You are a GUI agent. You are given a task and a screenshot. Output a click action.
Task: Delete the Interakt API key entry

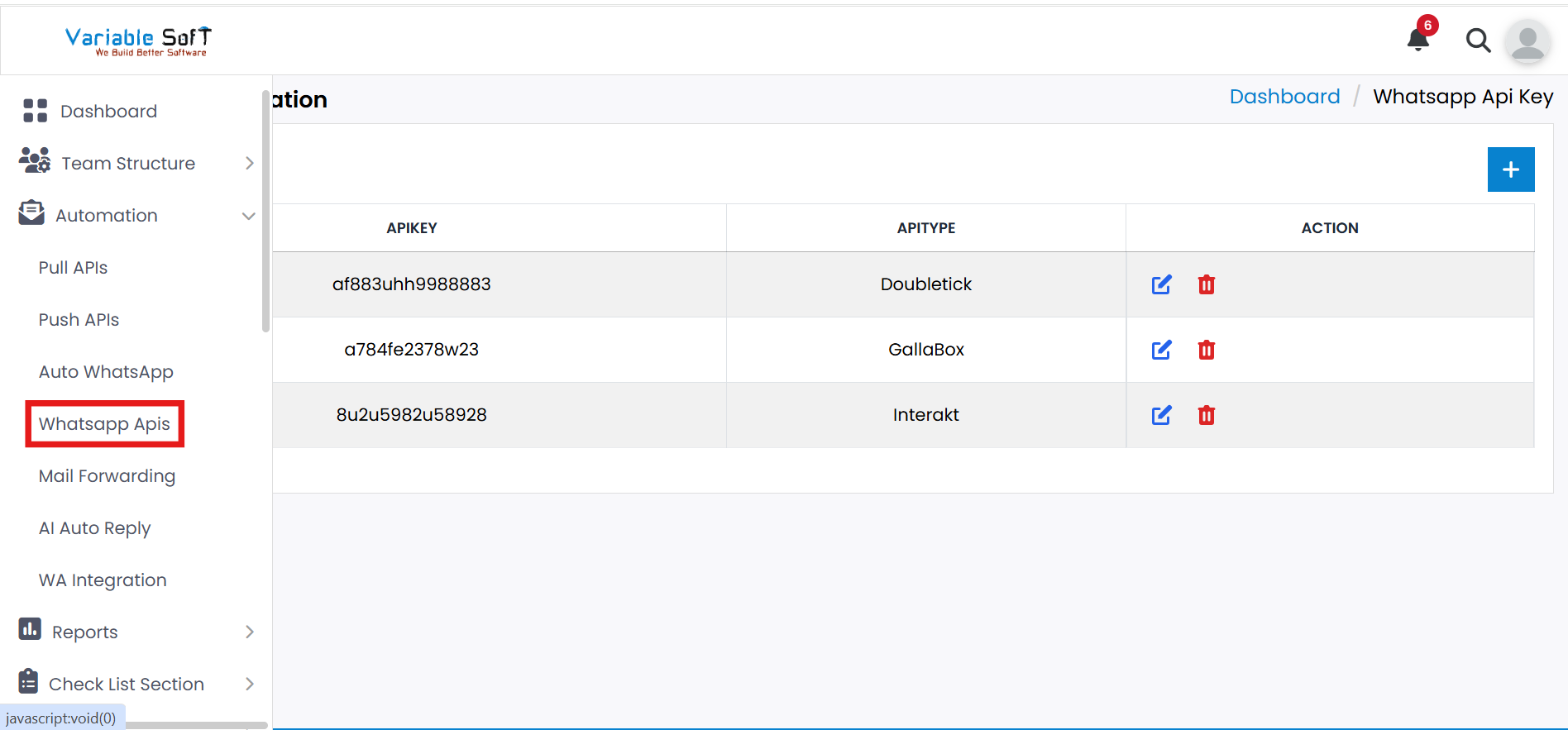pos(1206,415)
